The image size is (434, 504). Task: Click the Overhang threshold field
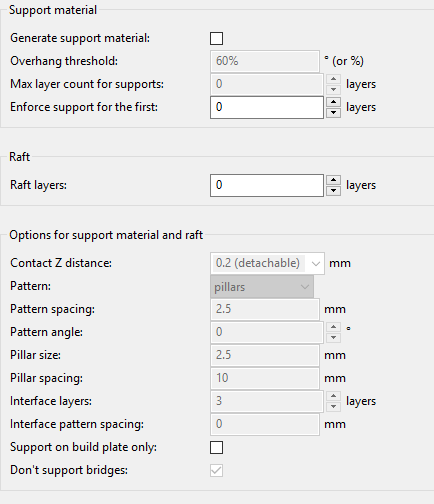point(265,61)
